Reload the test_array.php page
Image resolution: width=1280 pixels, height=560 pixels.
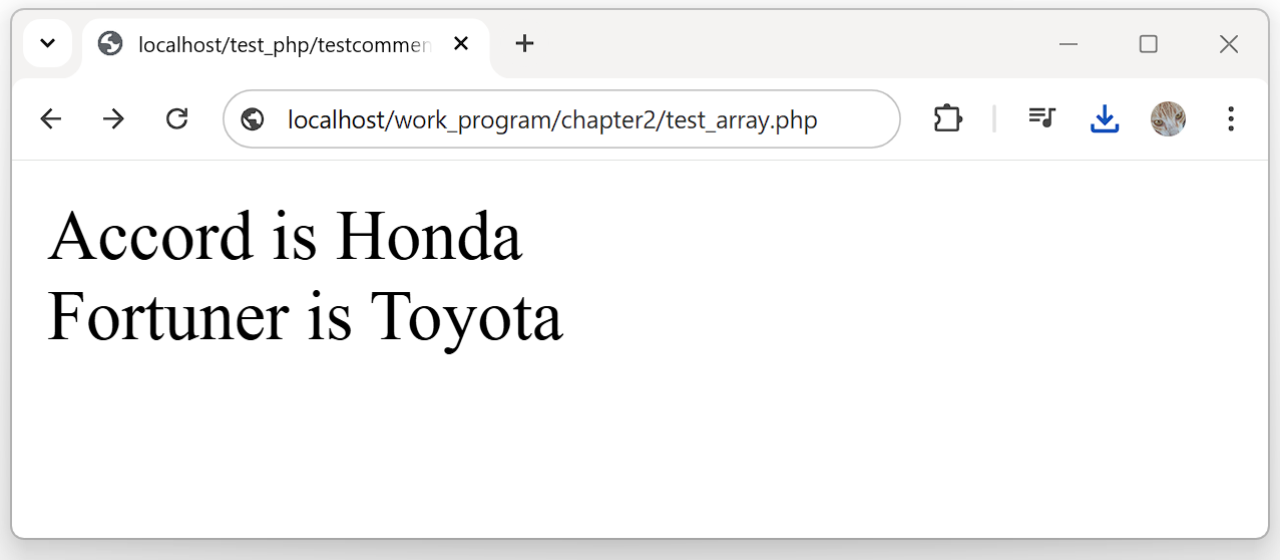pos(177,119)
